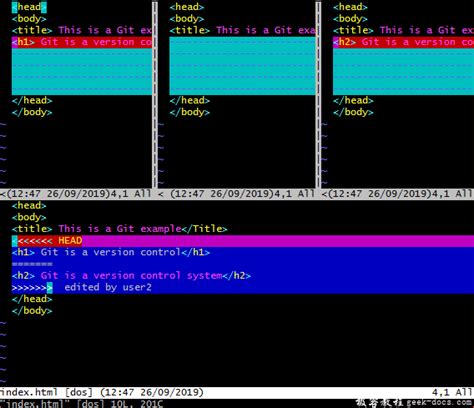Click the <head> line in the left pane
This screenshot has width=474, height=408.
(29, 7)
